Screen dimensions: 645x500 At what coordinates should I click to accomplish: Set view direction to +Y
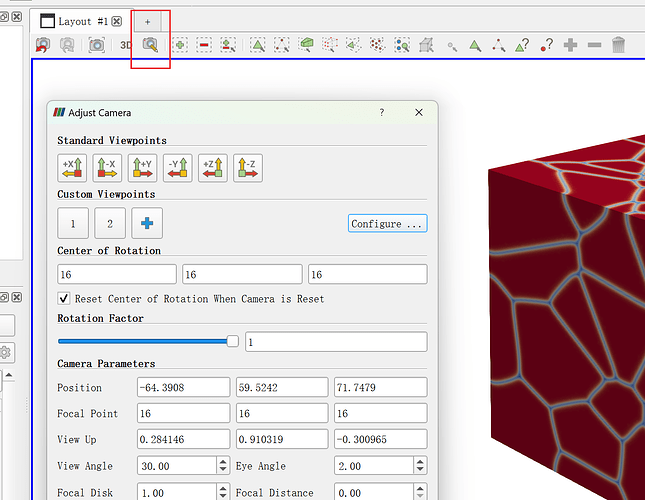(142, 168)
